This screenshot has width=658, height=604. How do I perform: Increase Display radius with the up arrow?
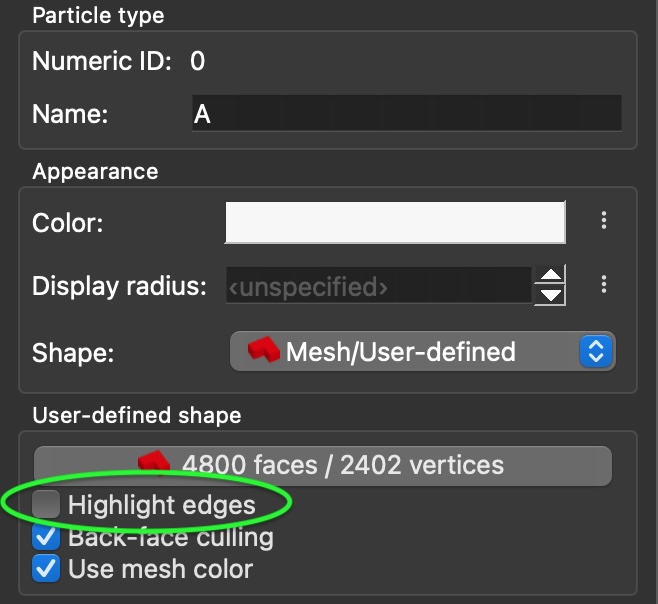pyautogui.click(x=550, y=275)
